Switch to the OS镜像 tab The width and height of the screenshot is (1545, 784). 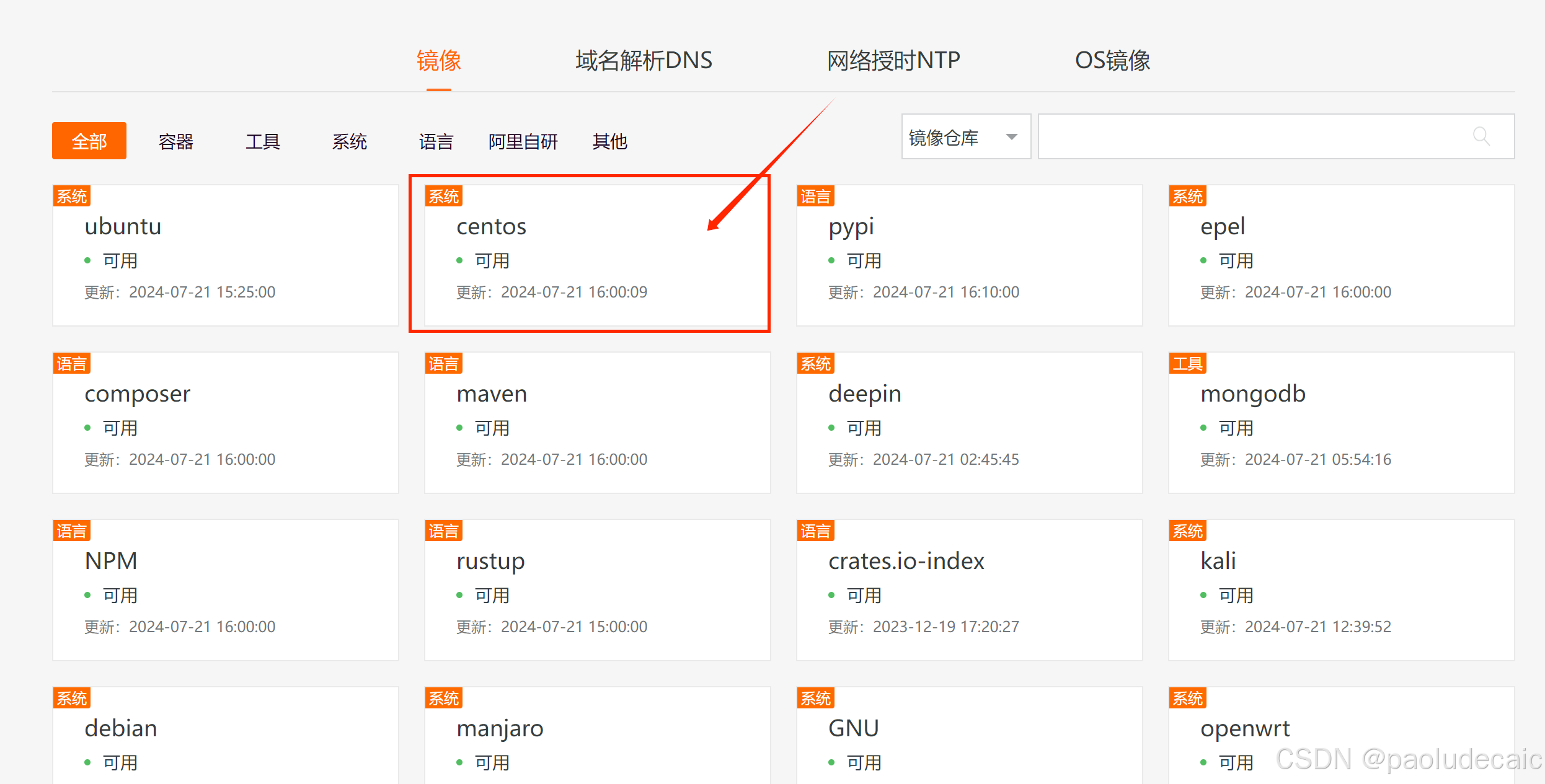[1113, 61]
